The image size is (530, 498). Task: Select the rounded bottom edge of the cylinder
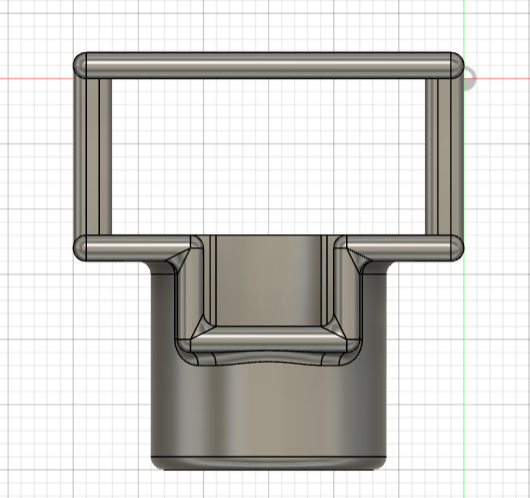point(269,464)
